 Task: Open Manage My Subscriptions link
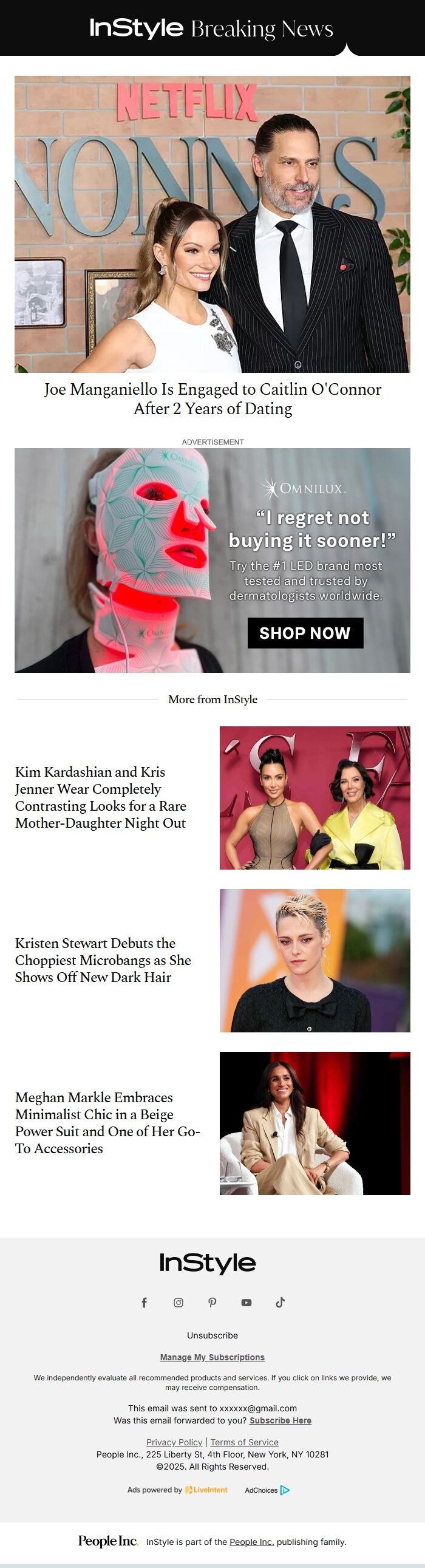[x=212, y=1357]
